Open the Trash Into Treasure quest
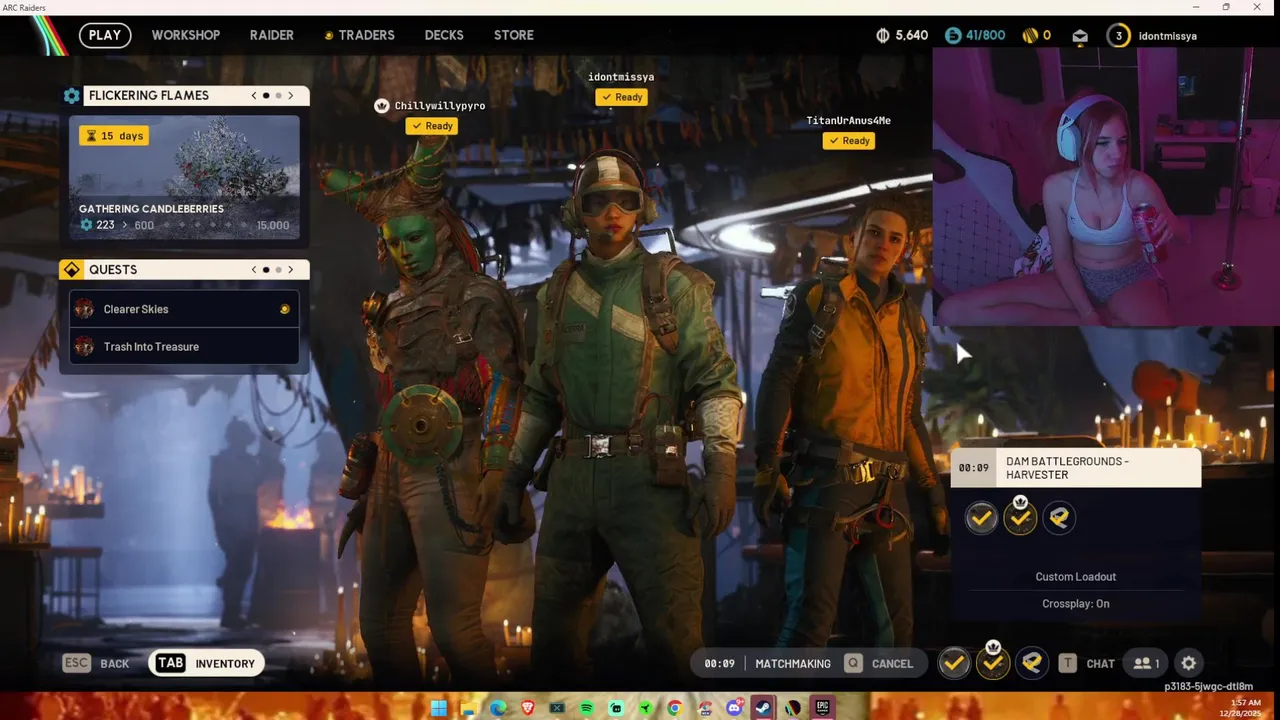1280x720 pixels. [x=184, y=347]
